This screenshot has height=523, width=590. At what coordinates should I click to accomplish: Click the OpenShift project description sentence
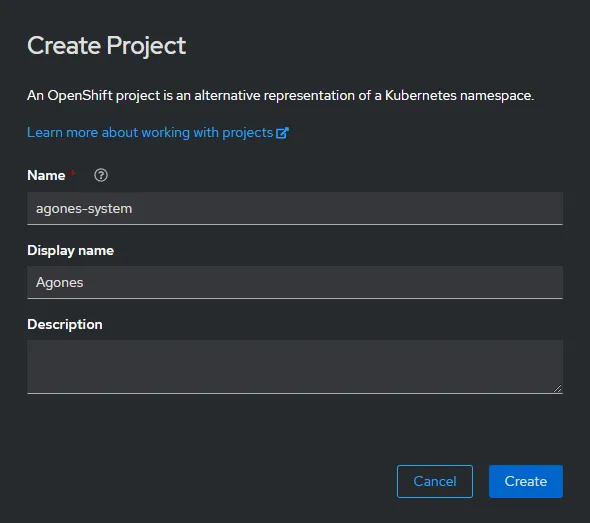[280, 96]
